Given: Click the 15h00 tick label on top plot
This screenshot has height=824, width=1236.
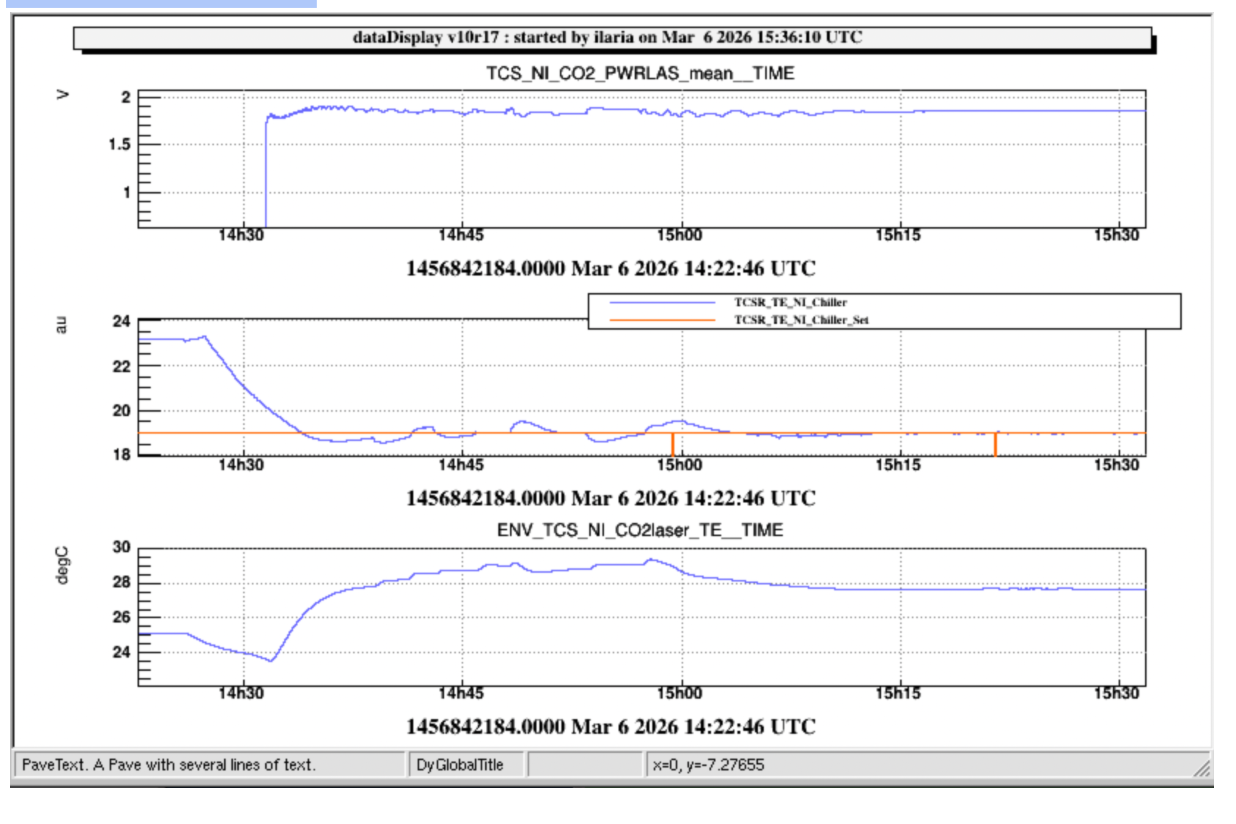Looking at the screenshot, I should pyautogui.click(x=679, y=236).
